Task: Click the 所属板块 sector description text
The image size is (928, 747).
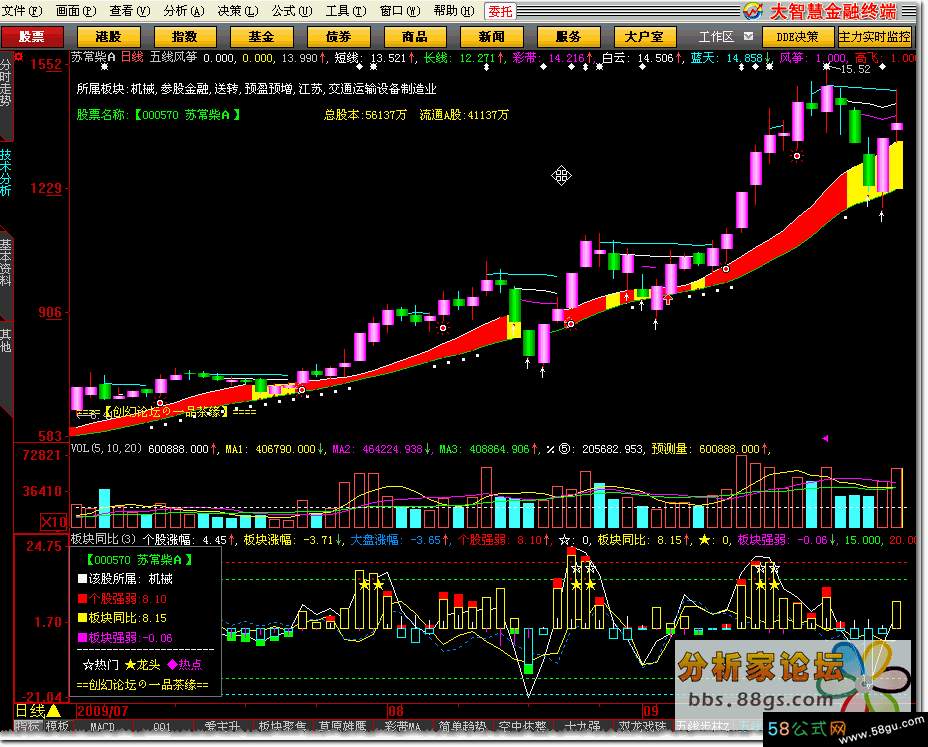Action: (x=256, y=89)
